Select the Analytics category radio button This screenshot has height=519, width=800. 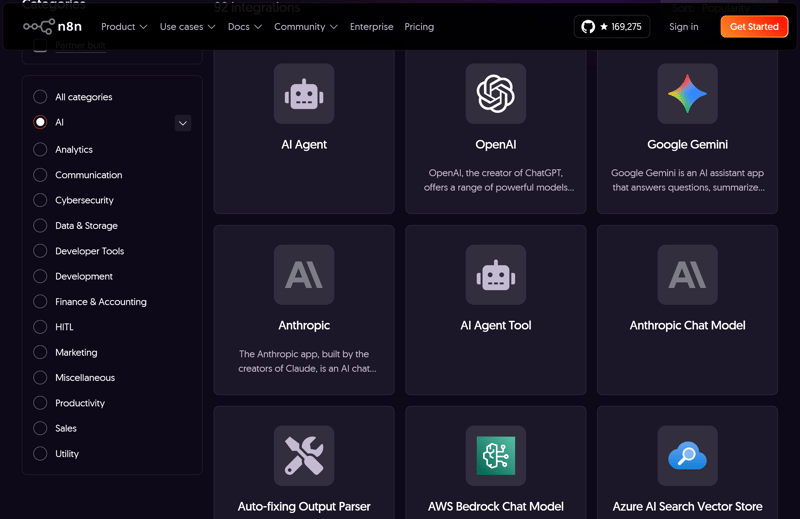pyautogui.click(x=40, y=149)
